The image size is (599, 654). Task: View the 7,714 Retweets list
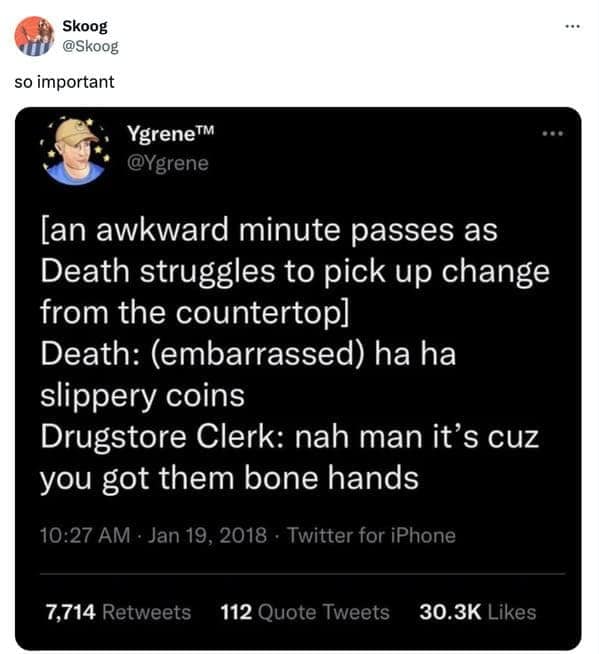point(118,612)
